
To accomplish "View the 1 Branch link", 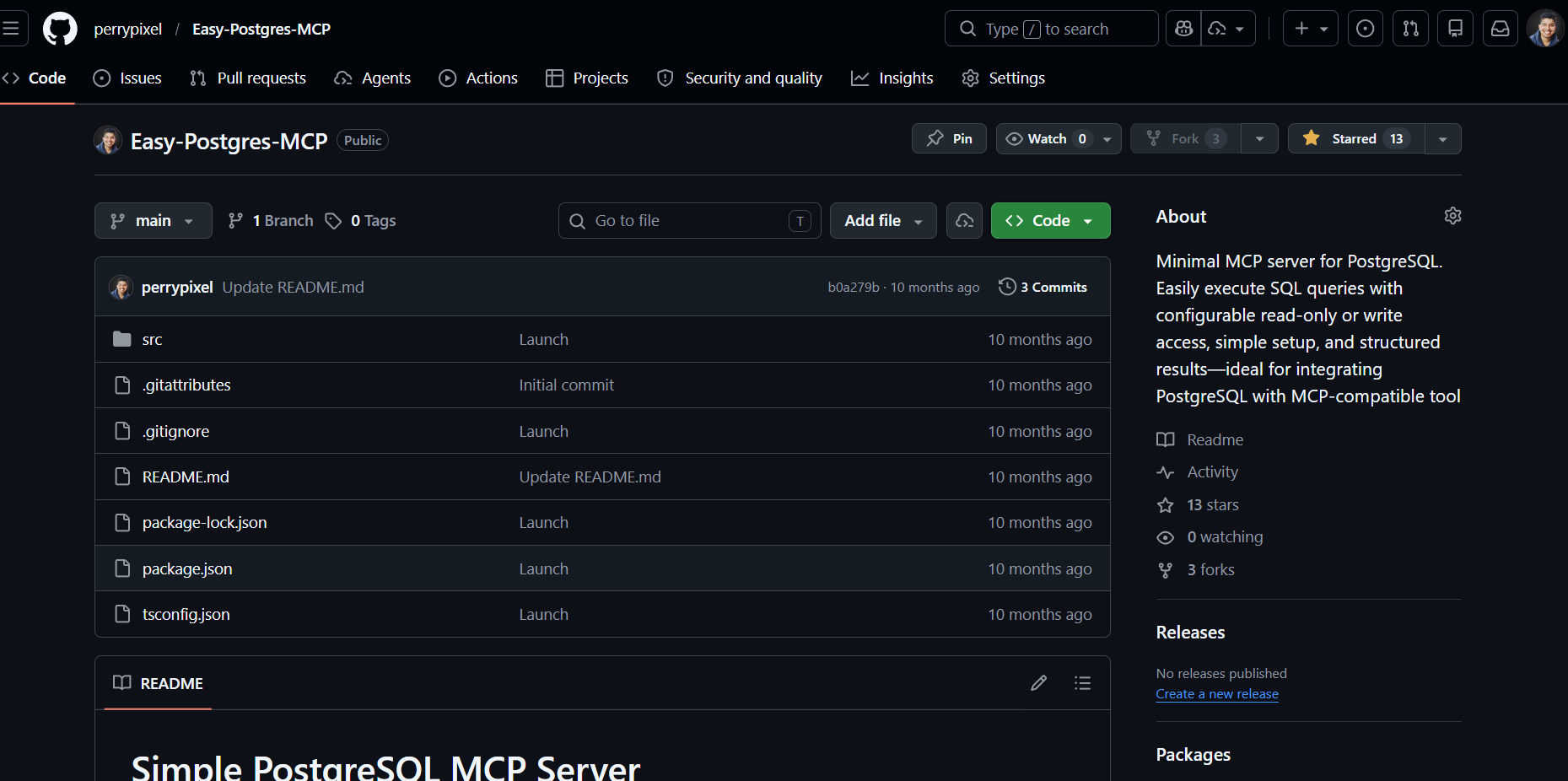I will [x=271, y=220].
